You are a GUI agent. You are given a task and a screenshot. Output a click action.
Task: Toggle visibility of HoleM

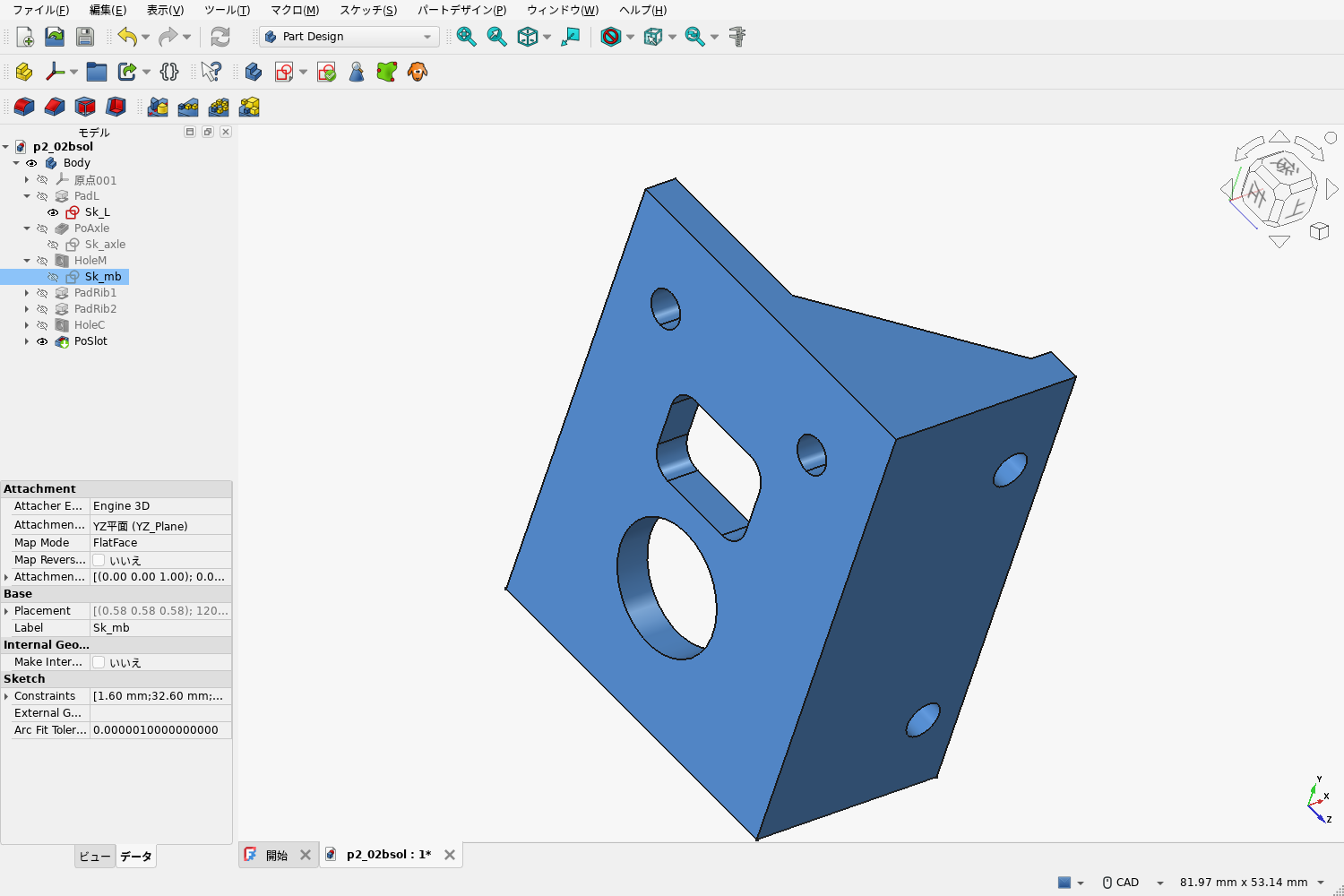[x=42, y=261]
